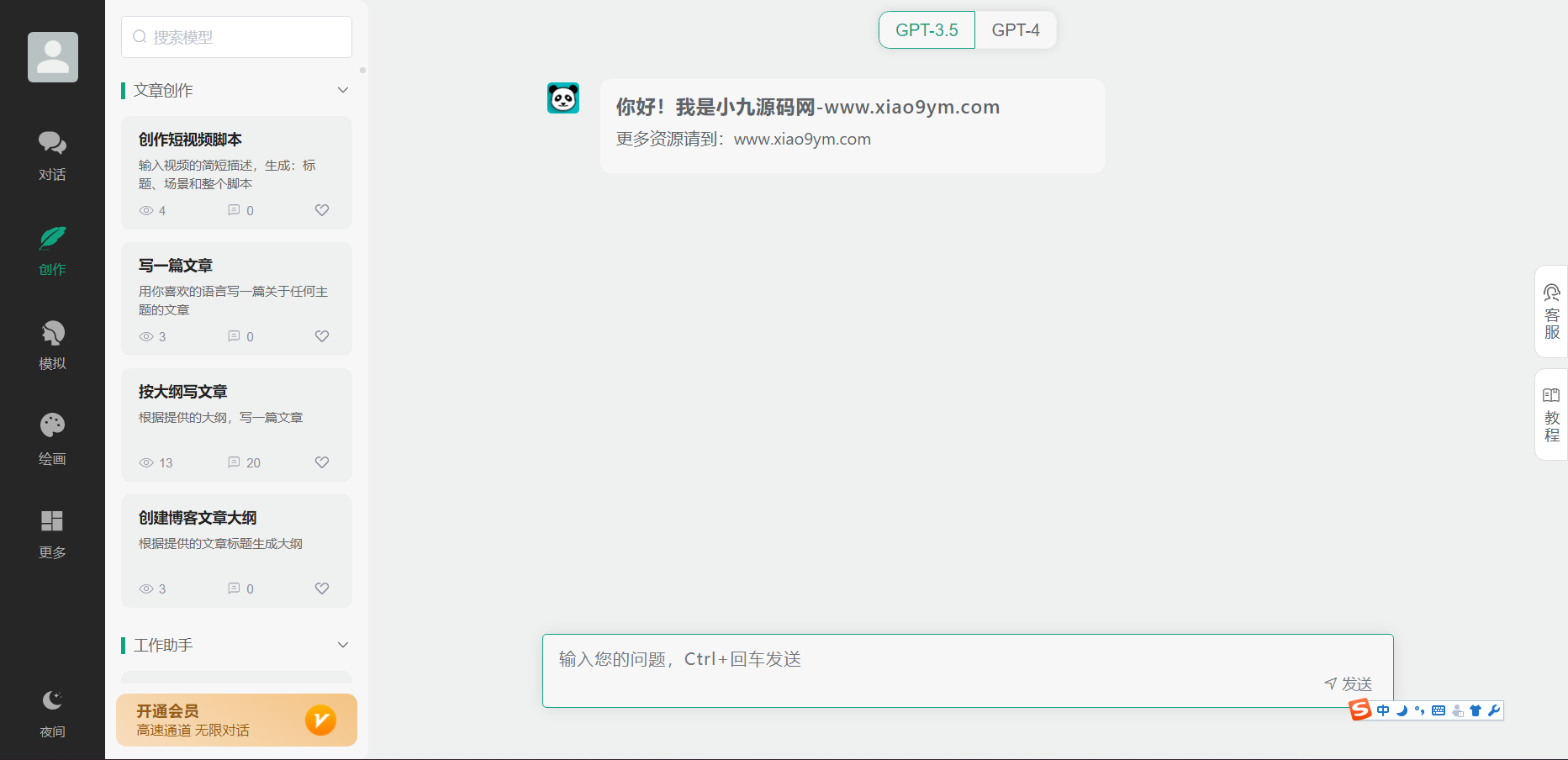Like the 写一篇文章 card heart
This screenshot has width=1568, height=760.
point(322,336)
